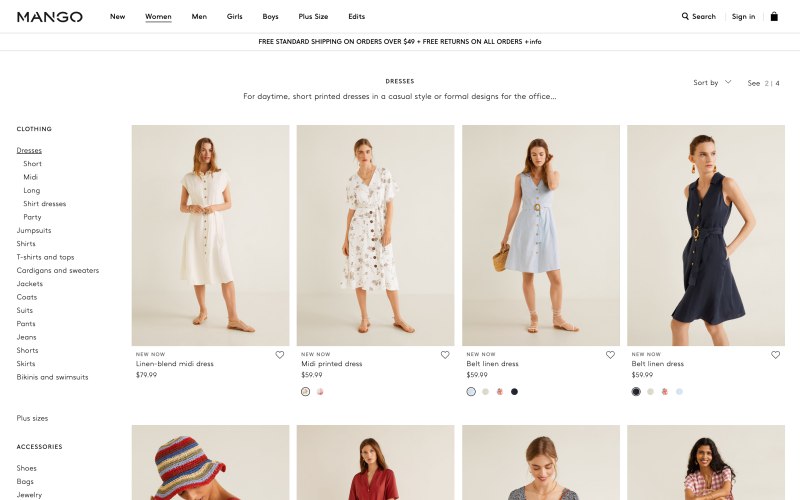Open the shopping bag icon
The width and height of the screenshot is (800, 500).
point(774,16)
